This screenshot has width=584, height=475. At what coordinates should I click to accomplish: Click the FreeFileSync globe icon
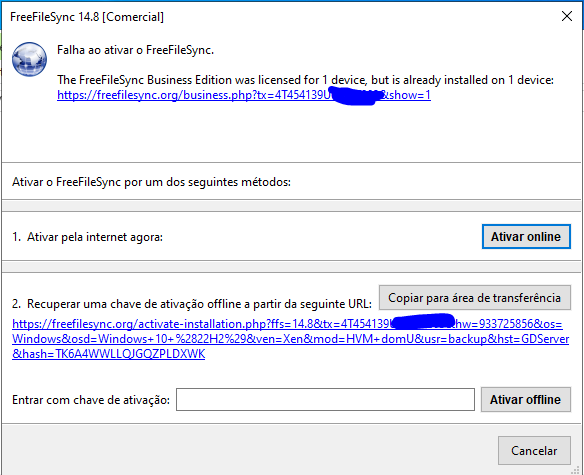click(x=29, y=59)
